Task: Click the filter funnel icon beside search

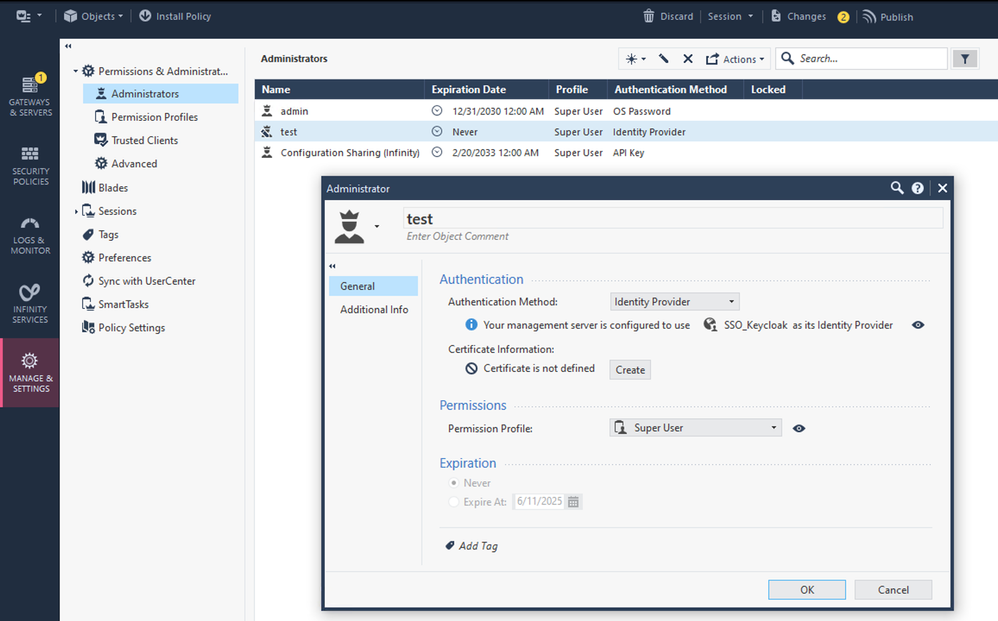Action: pos(964,59)
